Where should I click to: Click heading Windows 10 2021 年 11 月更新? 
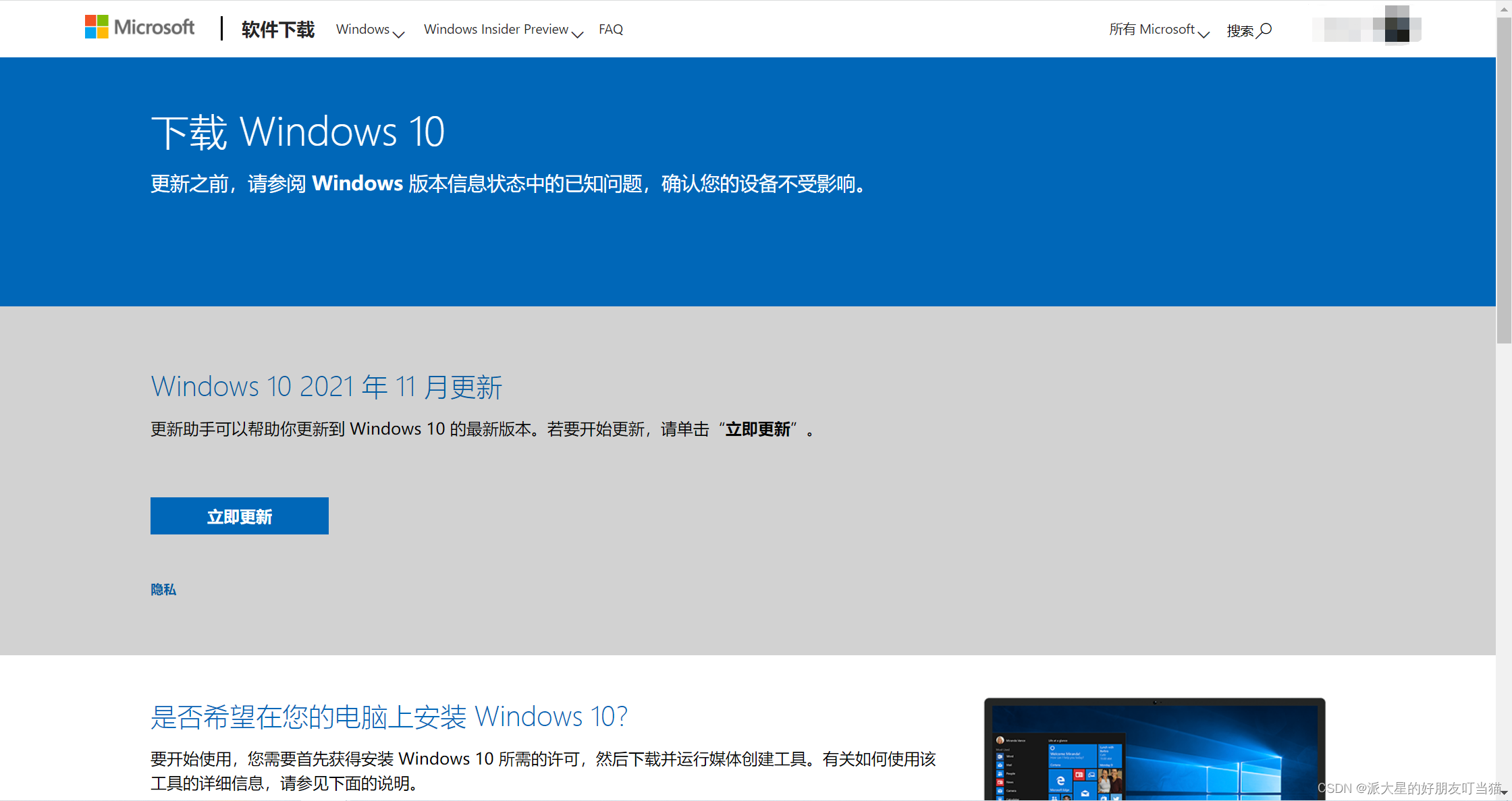(x=326, y=387)
